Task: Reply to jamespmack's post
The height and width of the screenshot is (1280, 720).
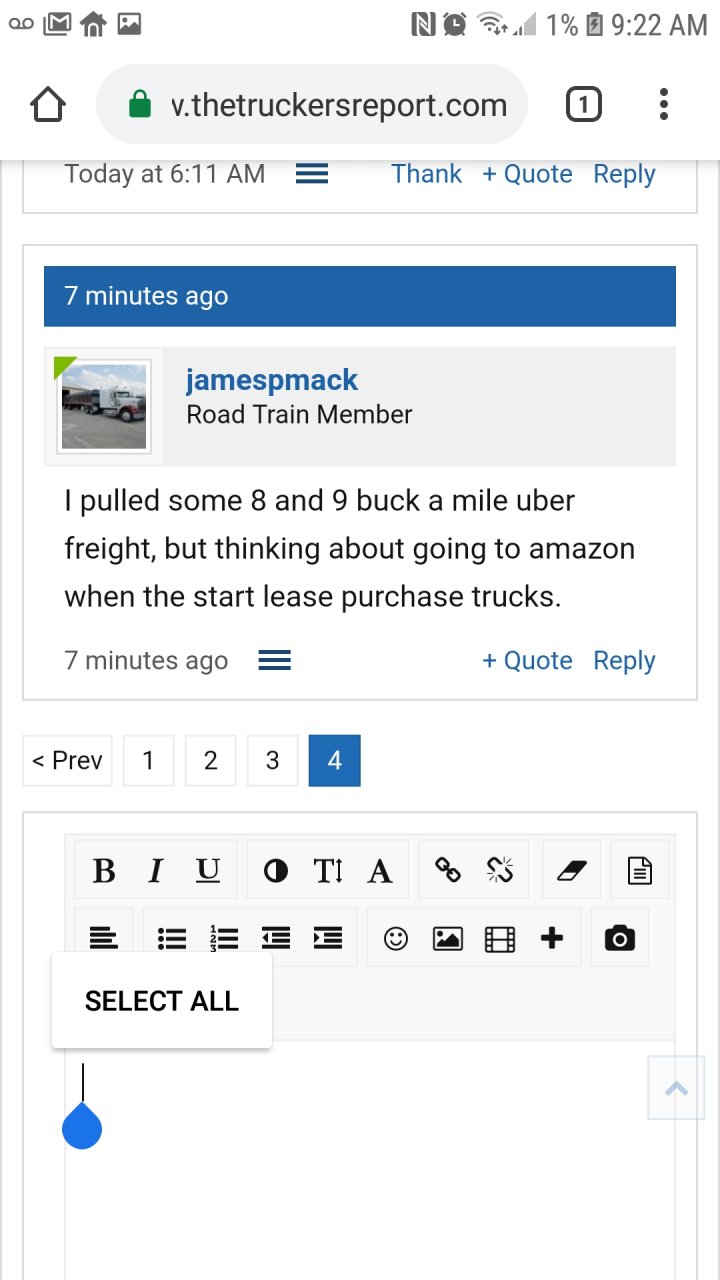Action: tap(624, 661)
